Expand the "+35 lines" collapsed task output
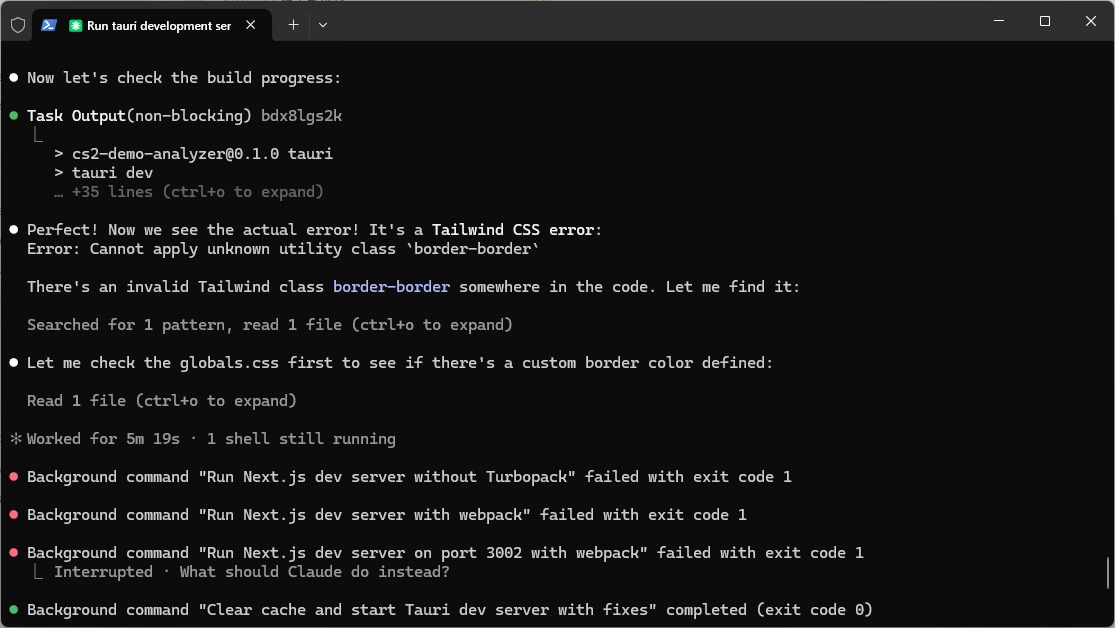 [188, 192]
